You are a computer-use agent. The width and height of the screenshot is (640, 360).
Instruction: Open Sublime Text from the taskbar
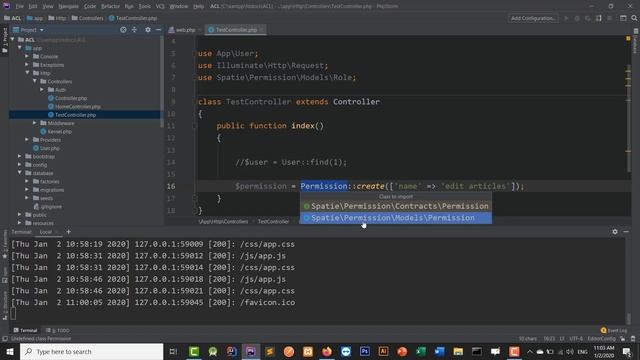(x=270, y=351)
